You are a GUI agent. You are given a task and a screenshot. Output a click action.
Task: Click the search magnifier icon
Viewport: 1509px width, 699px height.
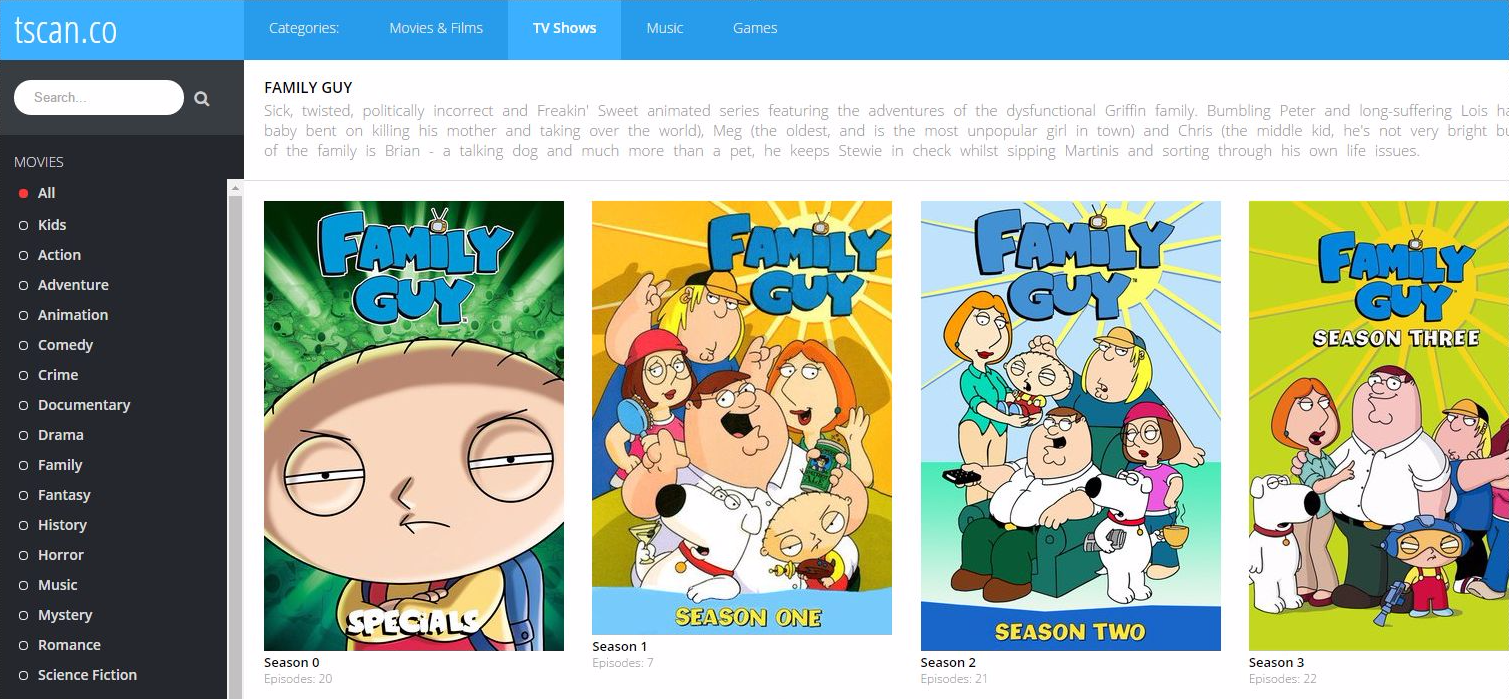coord(202,98)
